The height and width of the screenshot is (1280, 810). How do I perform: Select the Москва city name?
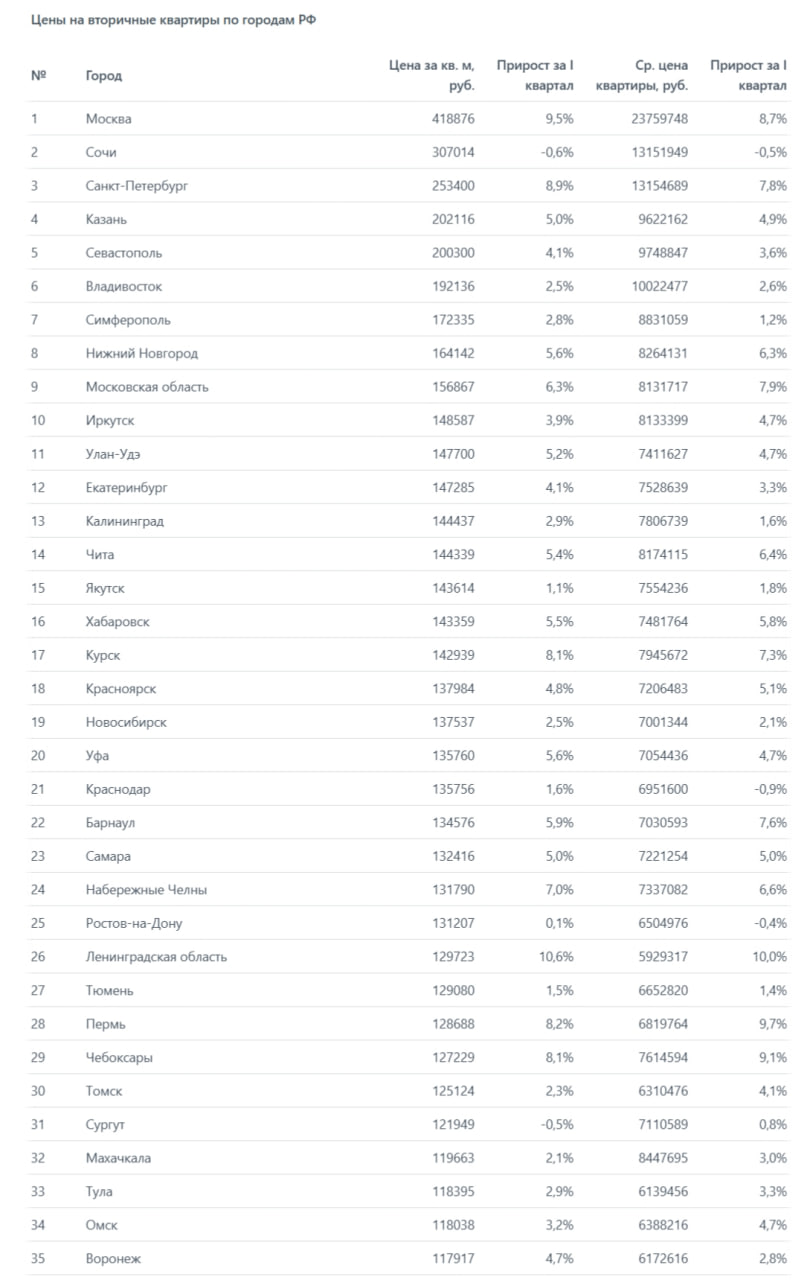(109, 119)
